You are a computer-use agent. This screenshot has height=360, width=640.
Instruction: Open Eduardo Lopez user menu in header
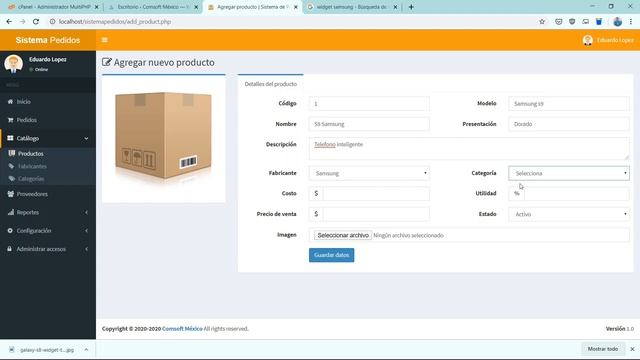(x=608, y=40)
